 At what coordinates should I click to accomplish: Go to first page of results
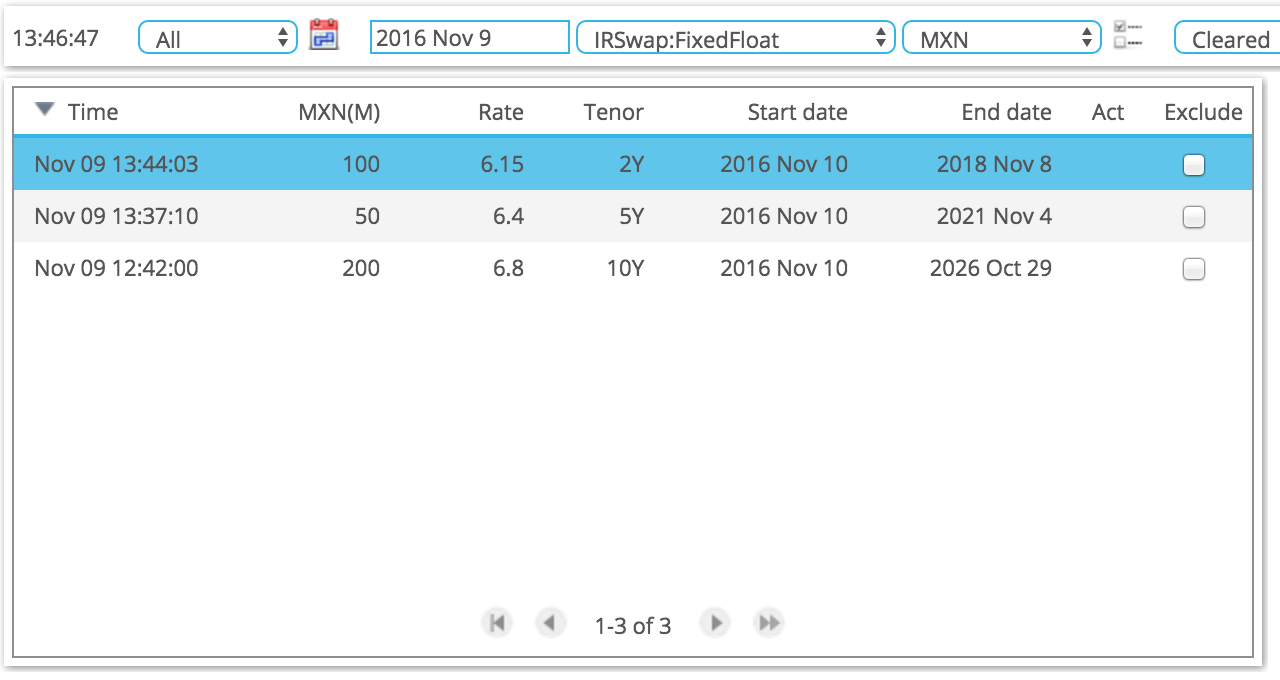pos(496,623)
